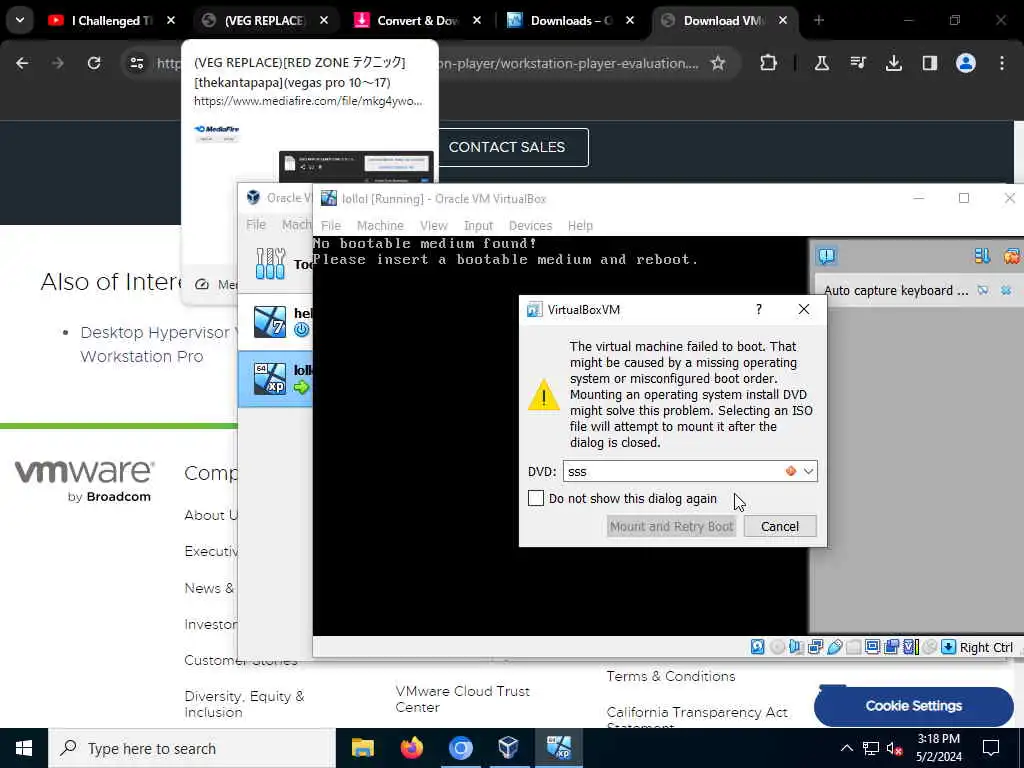Open the Chrome downloads icon
The width and height of the screenshot is (1024, 768).
click(893, 63)
